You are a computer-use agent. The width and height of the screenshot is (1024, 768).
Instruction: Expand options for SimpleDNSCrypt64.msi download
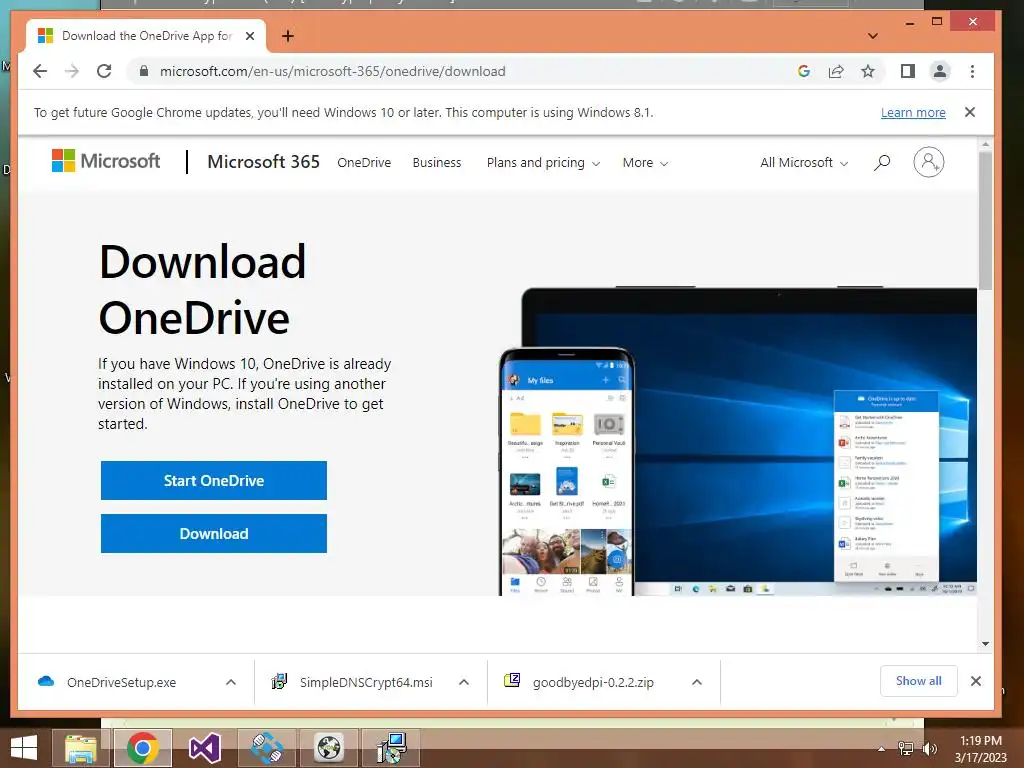[464, 682]
